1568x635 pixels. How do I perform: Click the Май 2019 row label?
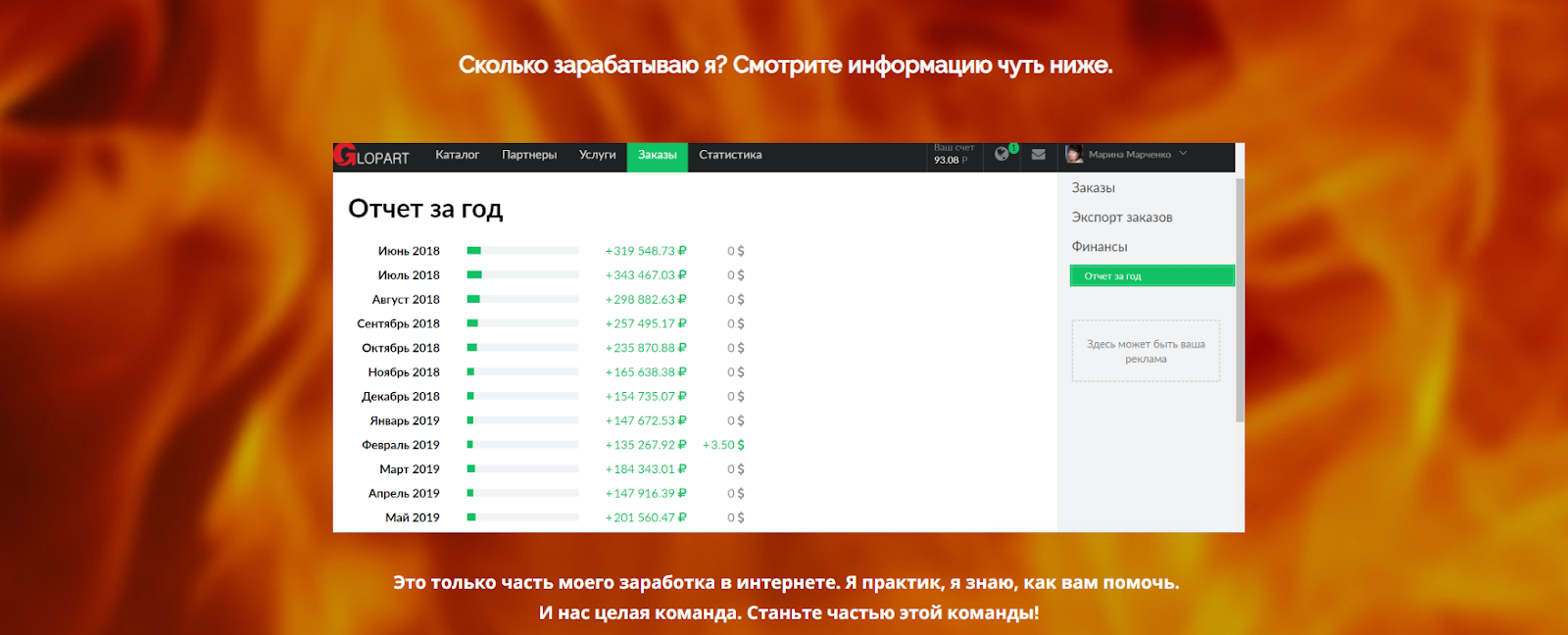coord(413,517)
